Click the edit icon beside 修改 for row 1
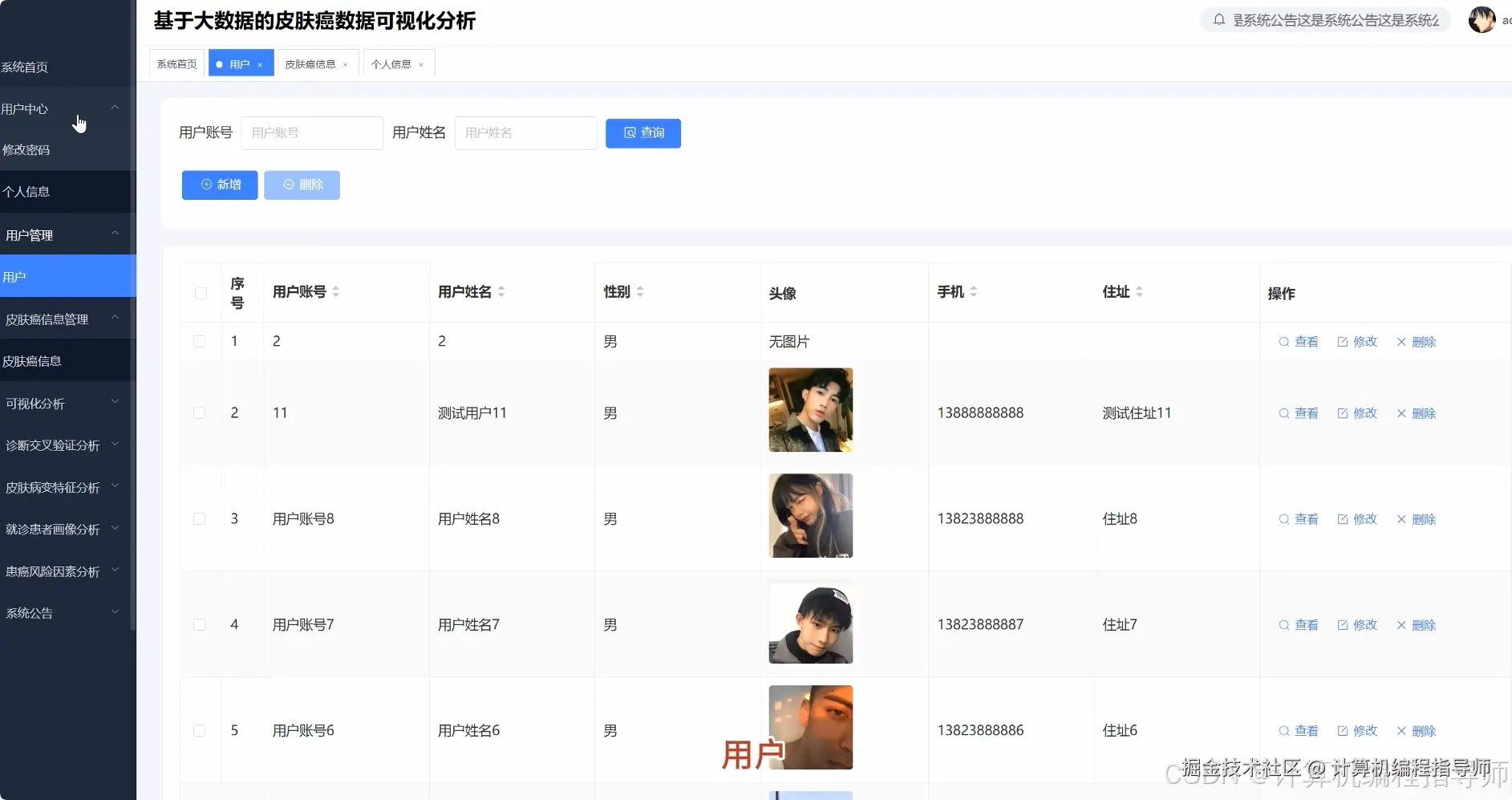Viewport: 1512px width, 800px height. 1344,341
